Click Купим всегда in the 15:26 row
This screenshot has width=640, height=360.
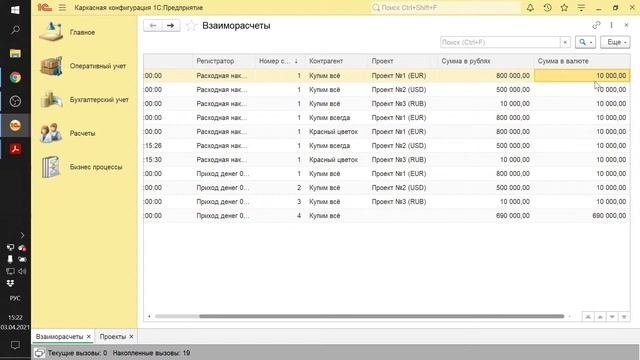(x=329, y=146)
